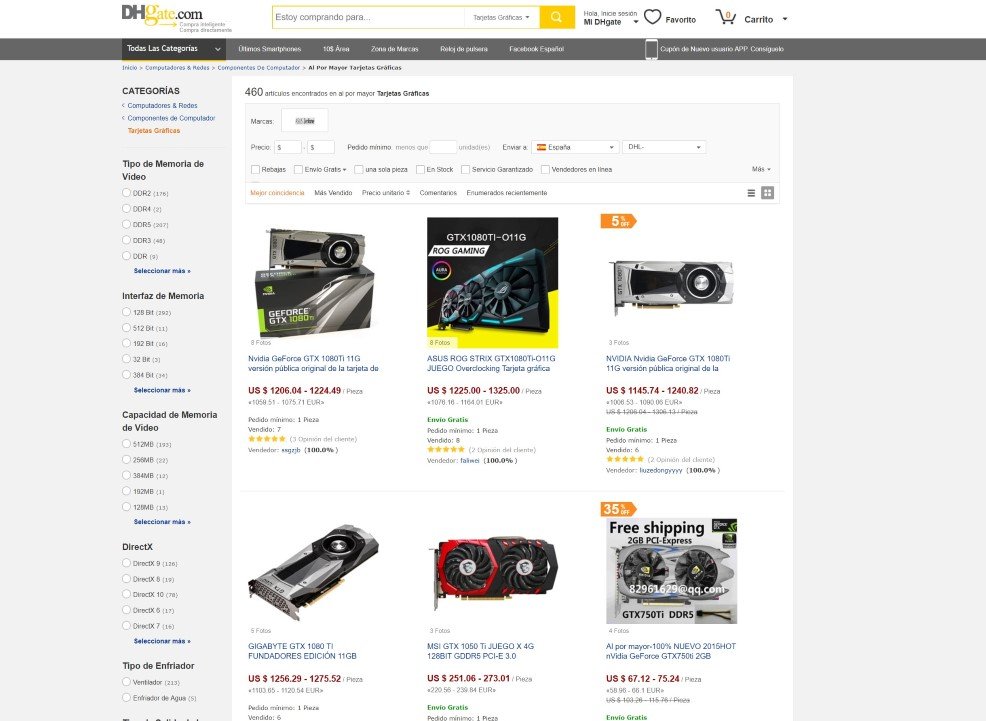Open the España shipping country dropdown
986x721 pixels.
tap(575, 147)
